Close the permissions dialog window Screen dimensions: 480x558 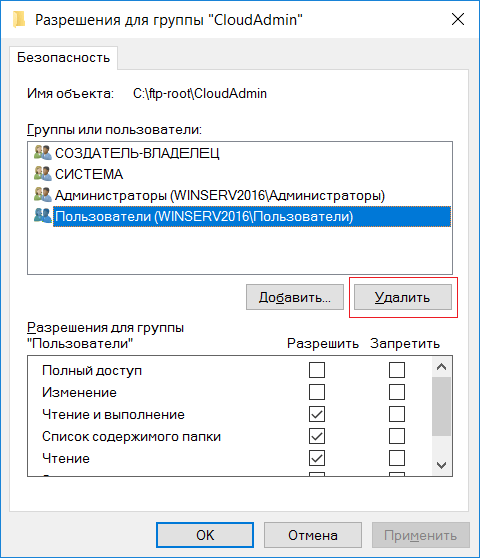click(458, 19)
